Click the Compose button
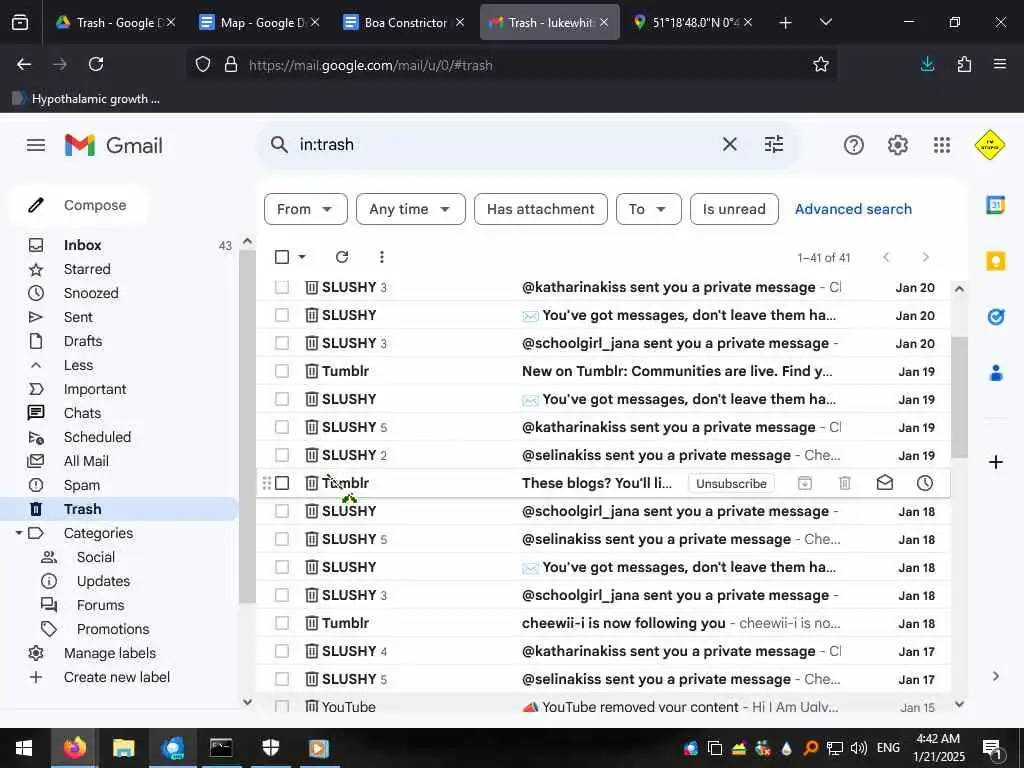 78,205
